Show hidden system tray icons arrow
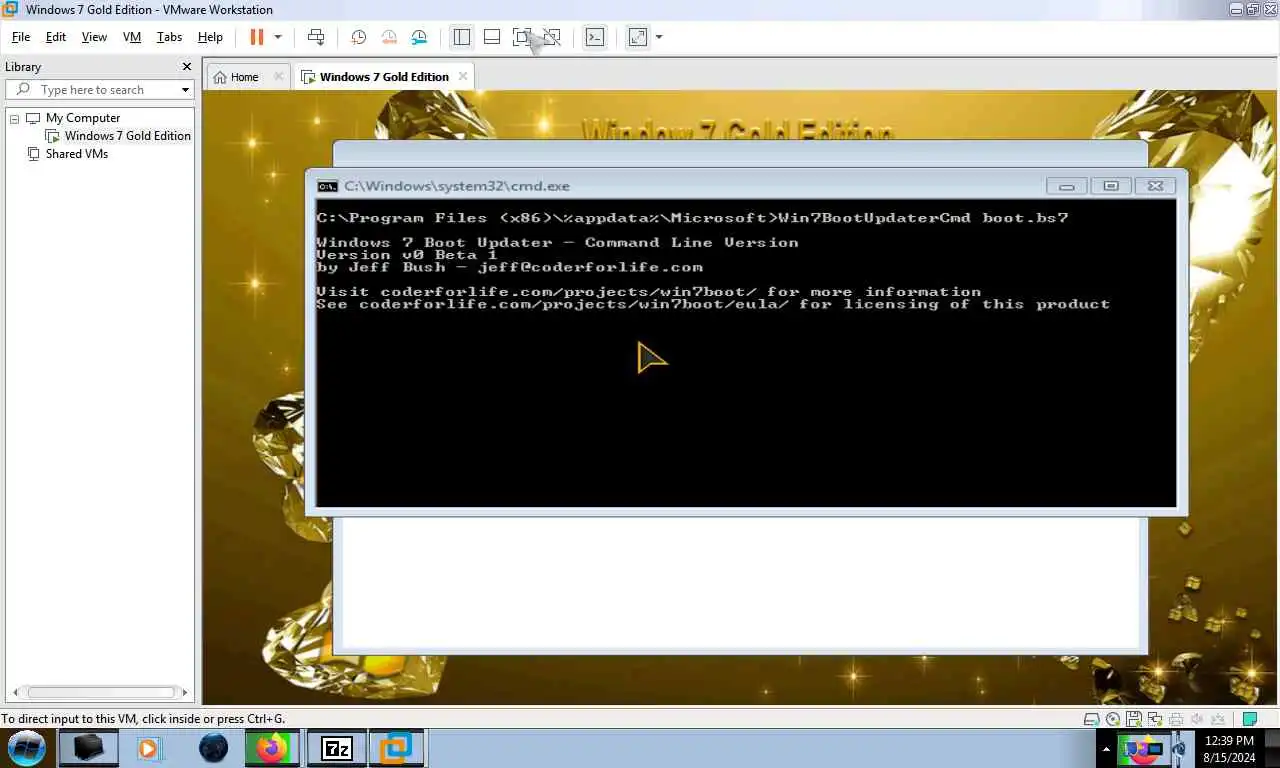The image size is (1280, 768). pos(1106,748)
